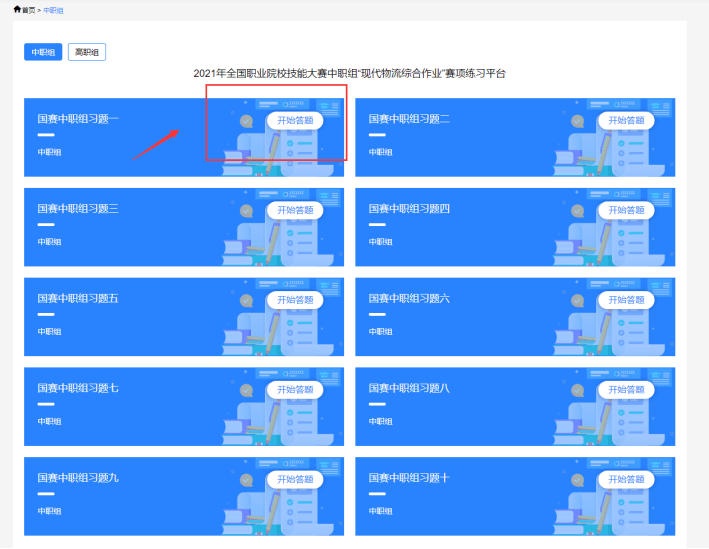Start answering 国赛中职组习题二
Image resolution: width=709 pixels, height=549 pixels.
[626, 120]
